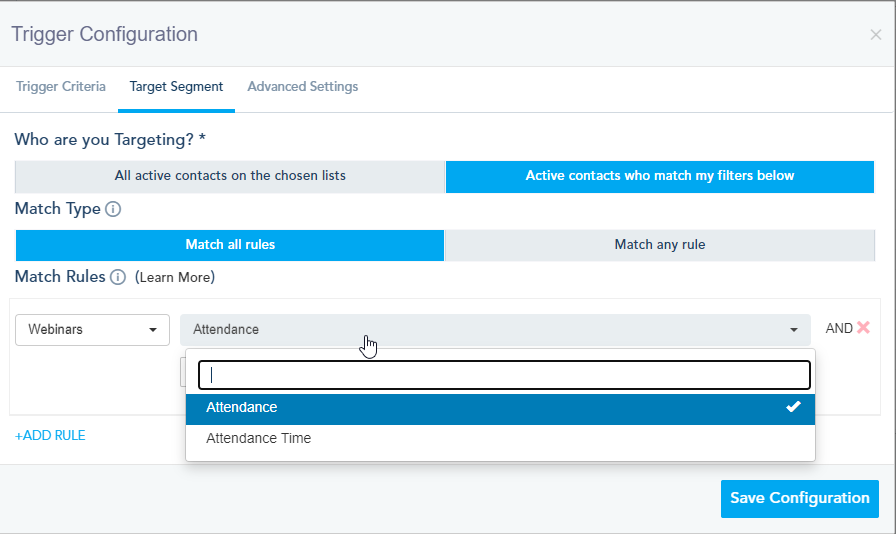Close the Trigger Configuration dialog
This screenshot has width=896, height=534.
(876, 35)
